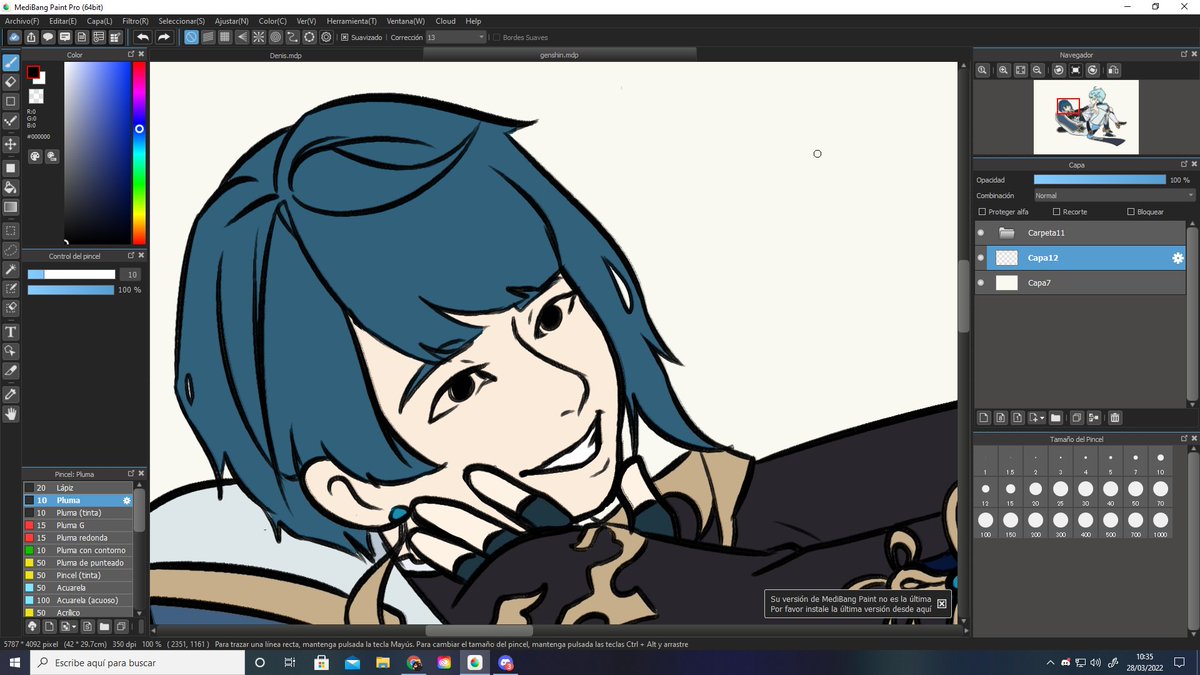Adjust the brush size slider

tap(71, 274)
